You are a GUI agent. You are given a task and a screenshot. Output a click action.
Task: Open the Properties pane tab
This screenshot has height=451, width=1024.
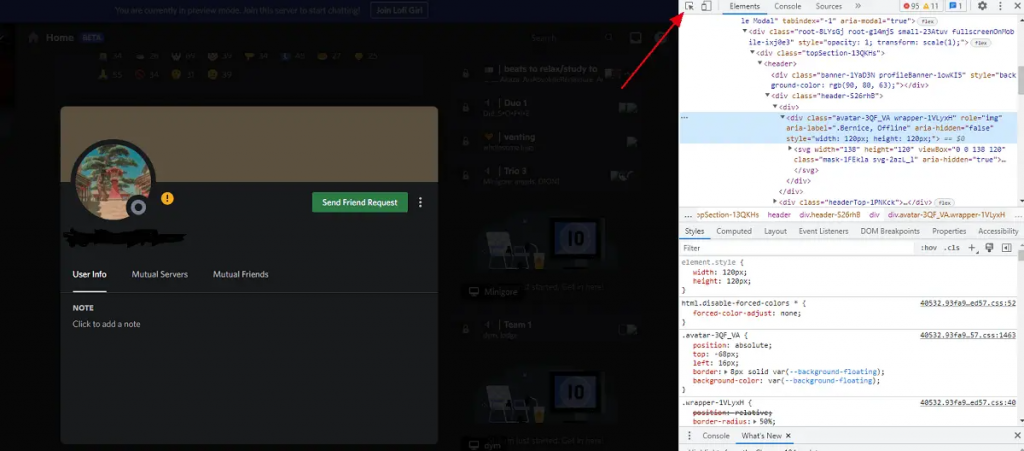[949, 231]
